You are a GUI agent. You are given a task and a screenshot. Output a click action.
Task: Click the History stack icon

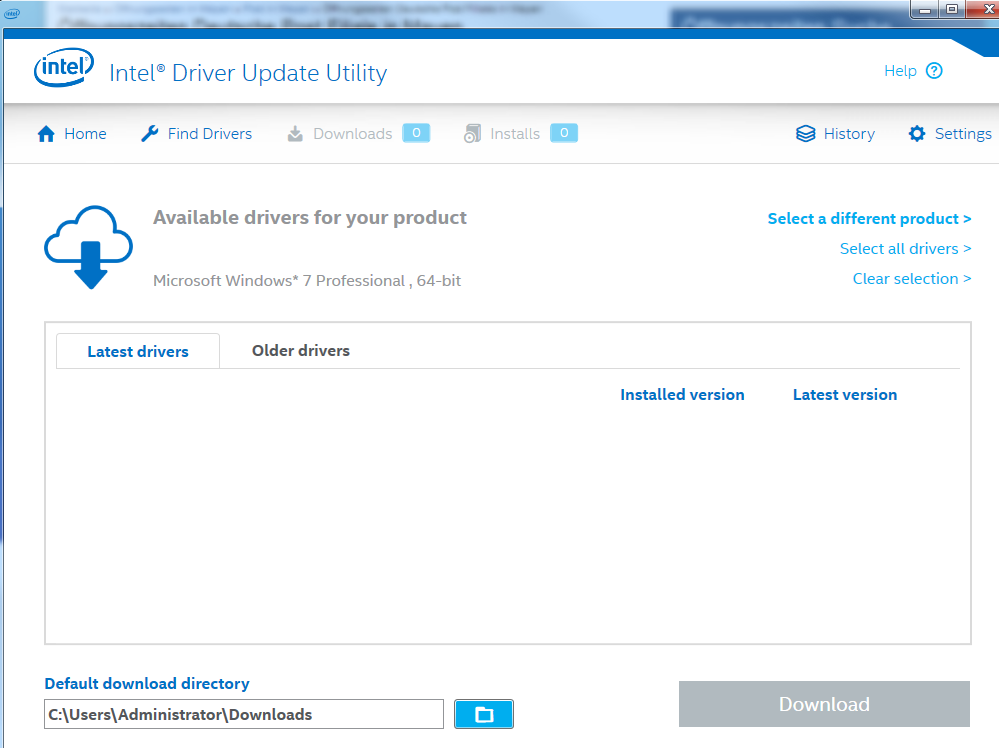click(805, 134)
